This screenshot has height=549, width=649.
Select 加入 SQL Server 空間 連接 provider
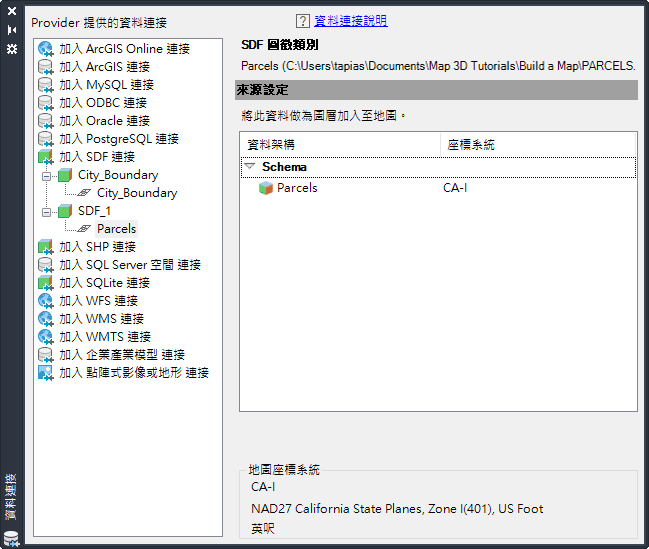(x=130, y=265)
